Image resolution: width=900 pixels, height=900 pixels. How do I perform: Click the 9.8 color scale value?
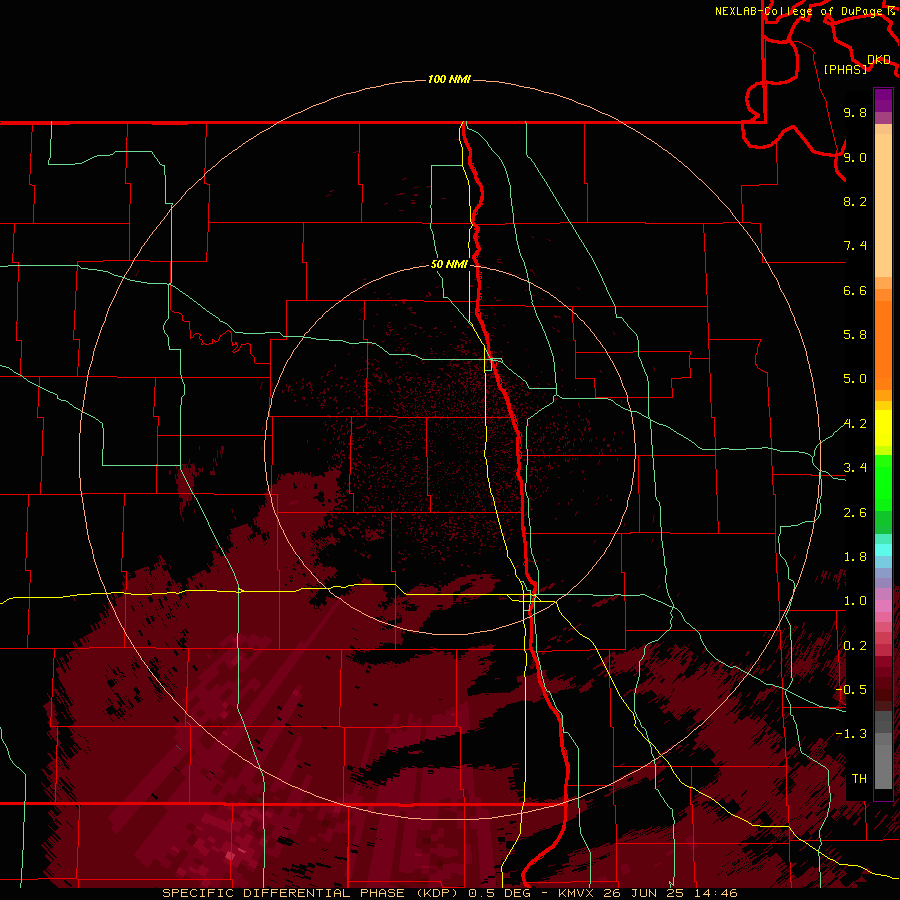tap(855, 112)
